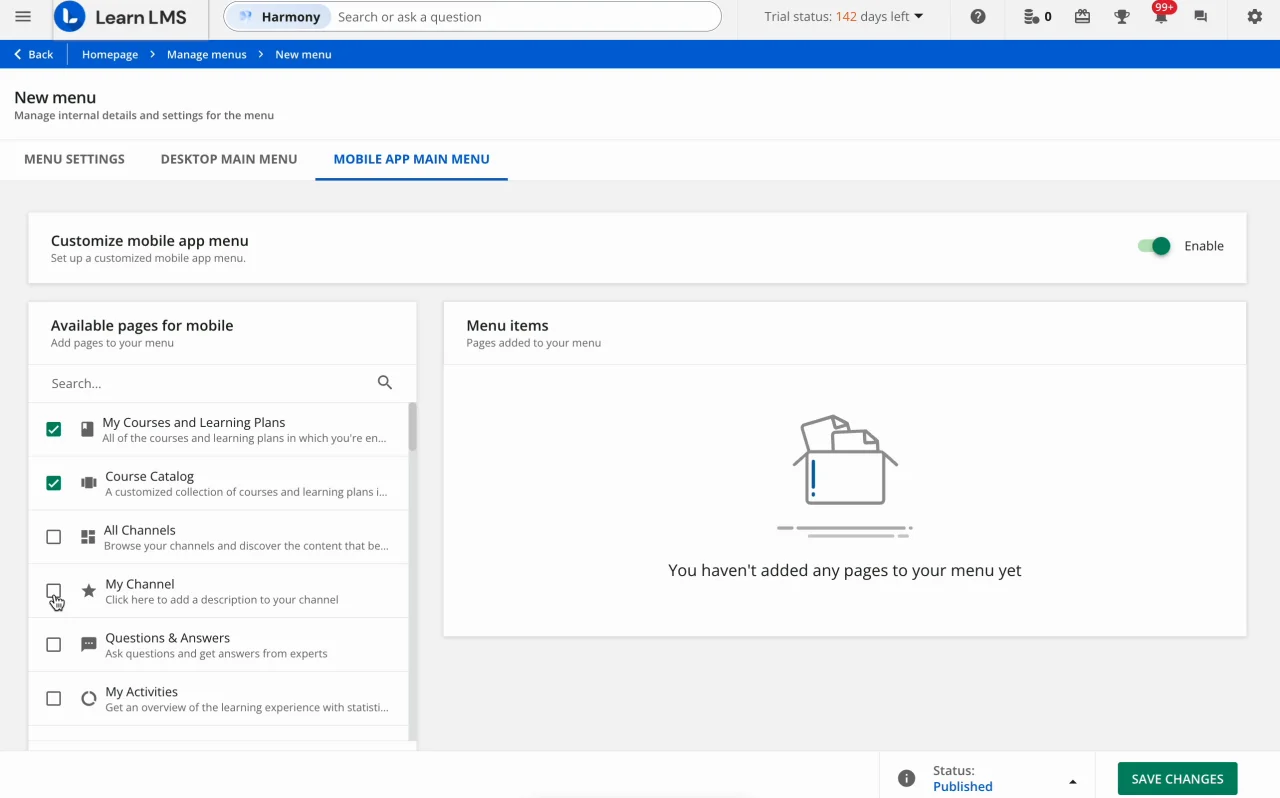
Task: Click the status info icon
Action: pos(906,778)
